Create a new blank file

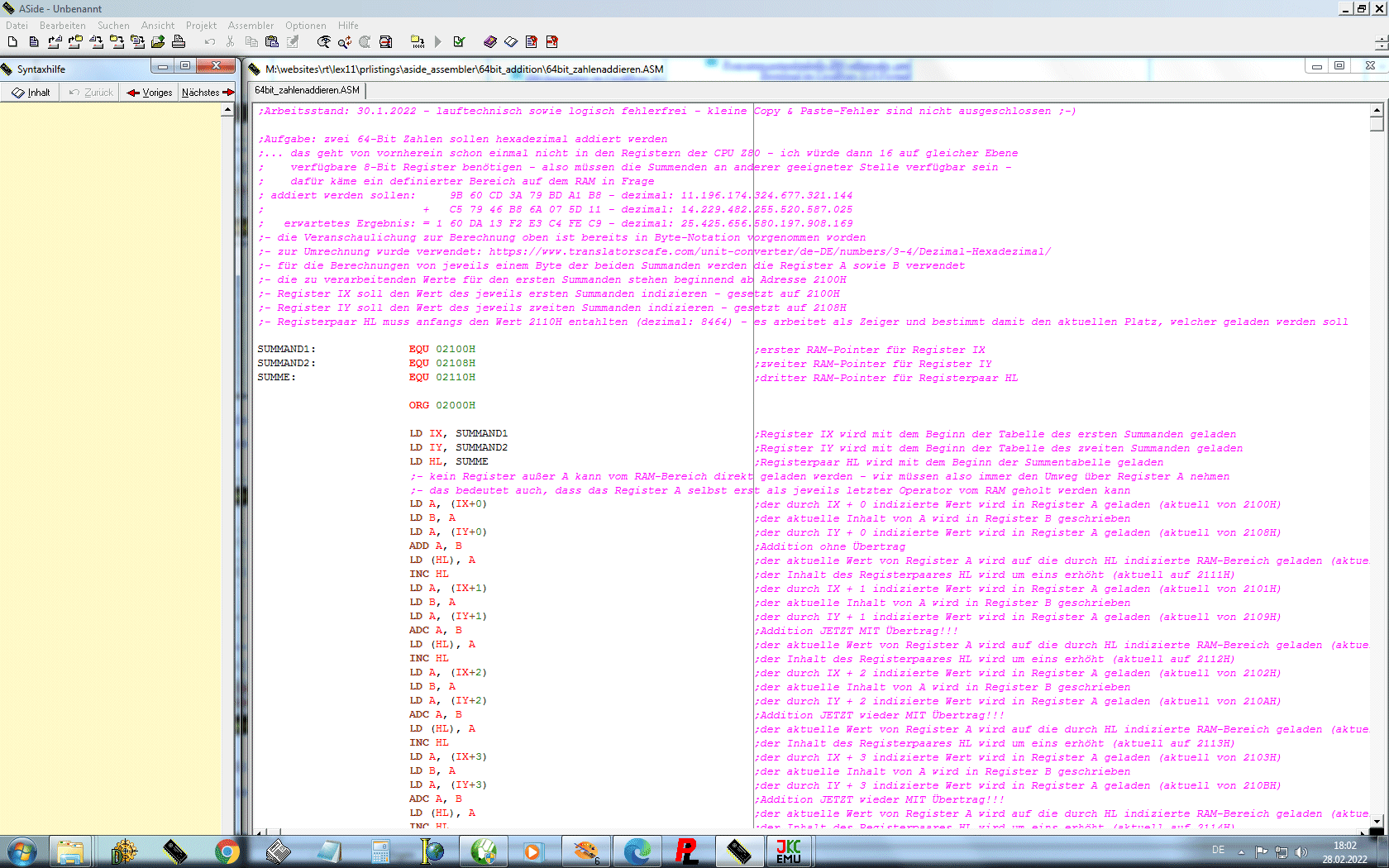click(x=12, y=41)
